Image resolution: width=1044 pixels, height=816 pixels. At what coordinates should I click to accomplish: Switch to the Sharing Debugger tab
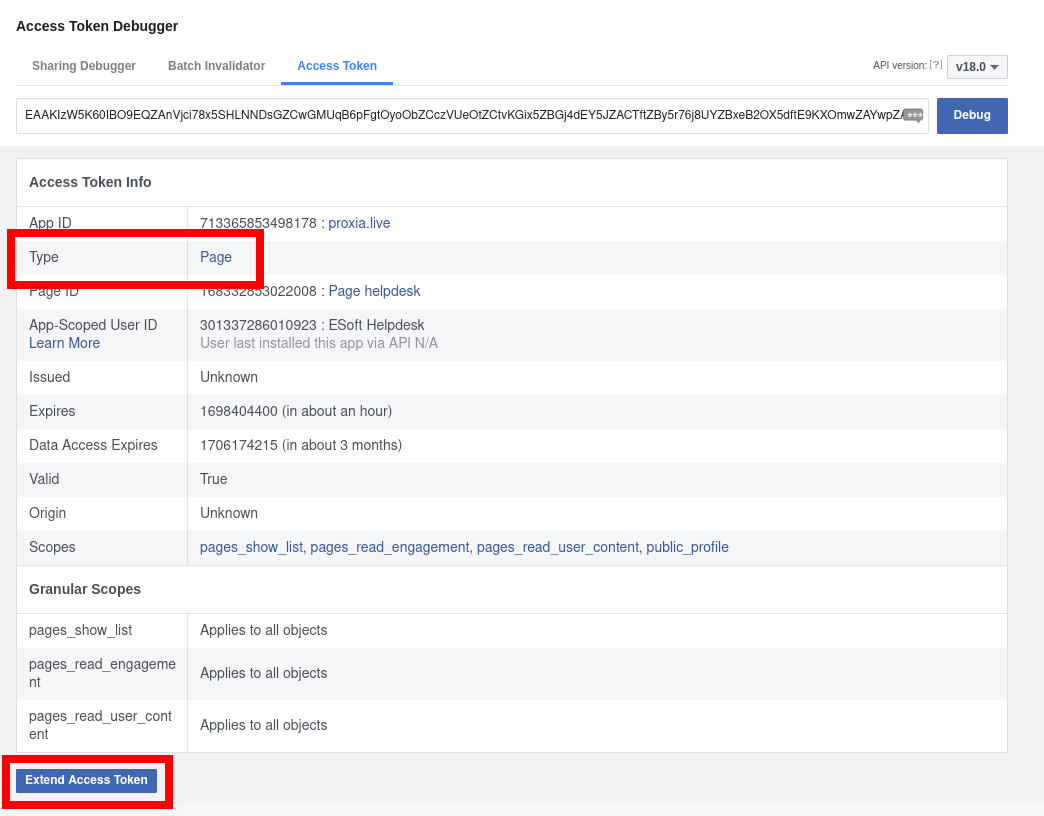tap(84, 66)
